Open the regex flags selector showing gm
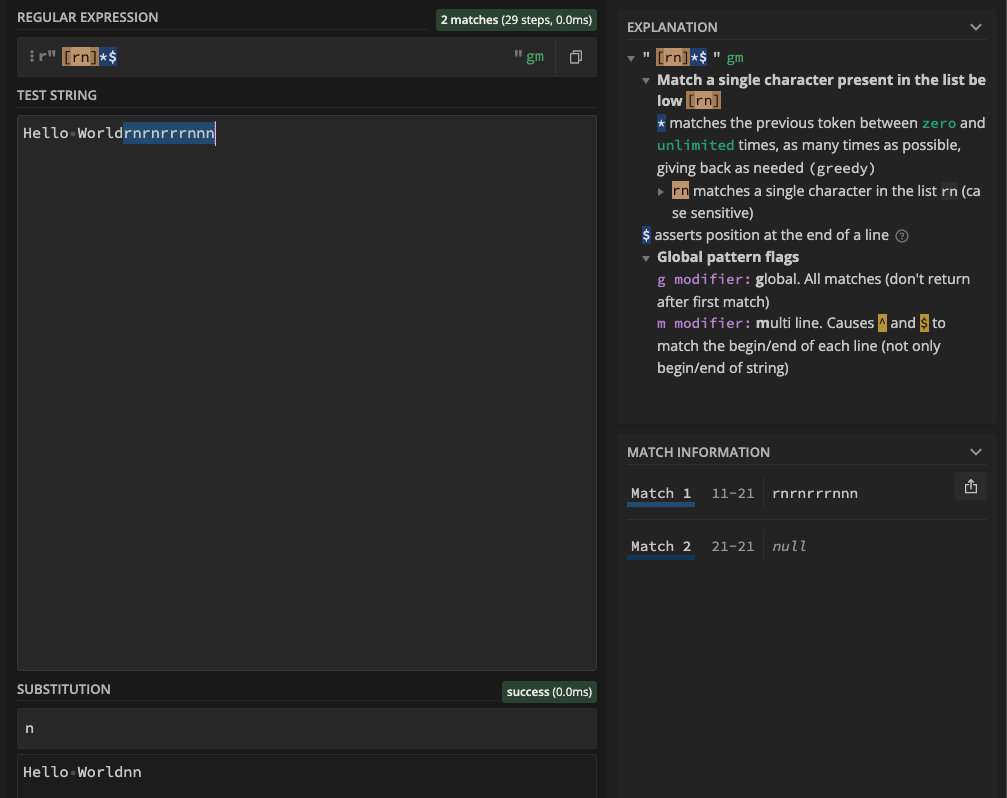The height and width of the screenshot is (798, 1007). tap(536, 57)
